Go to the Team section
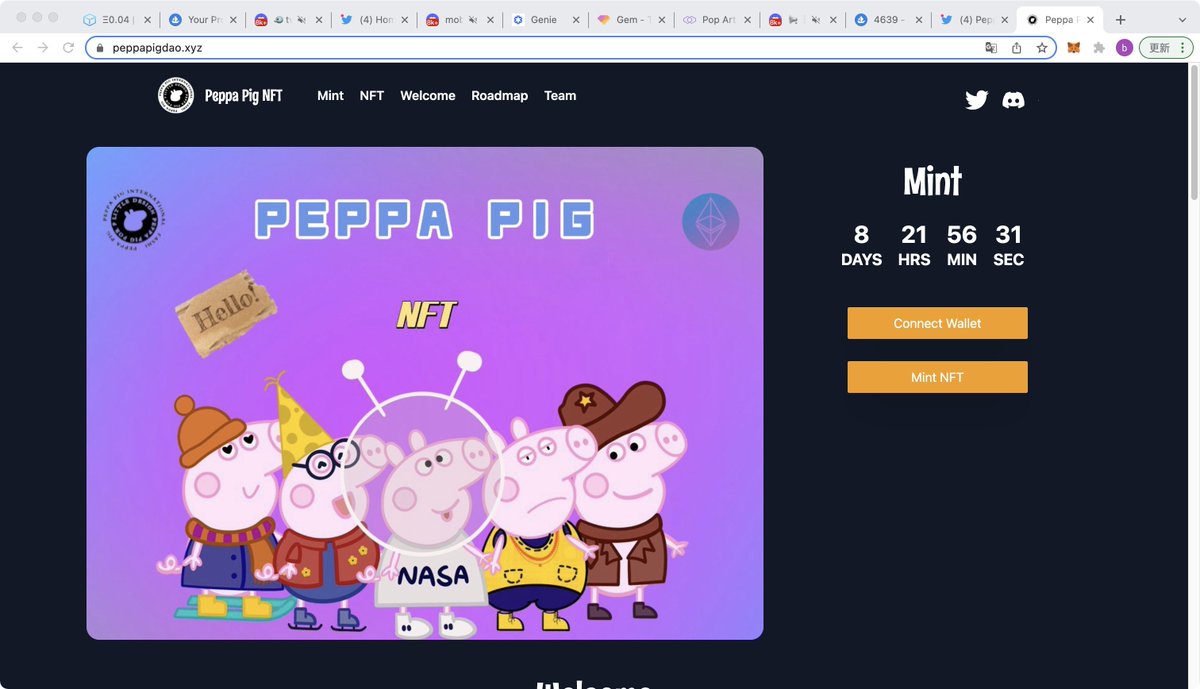The image size is (1200, 689). 560,96
